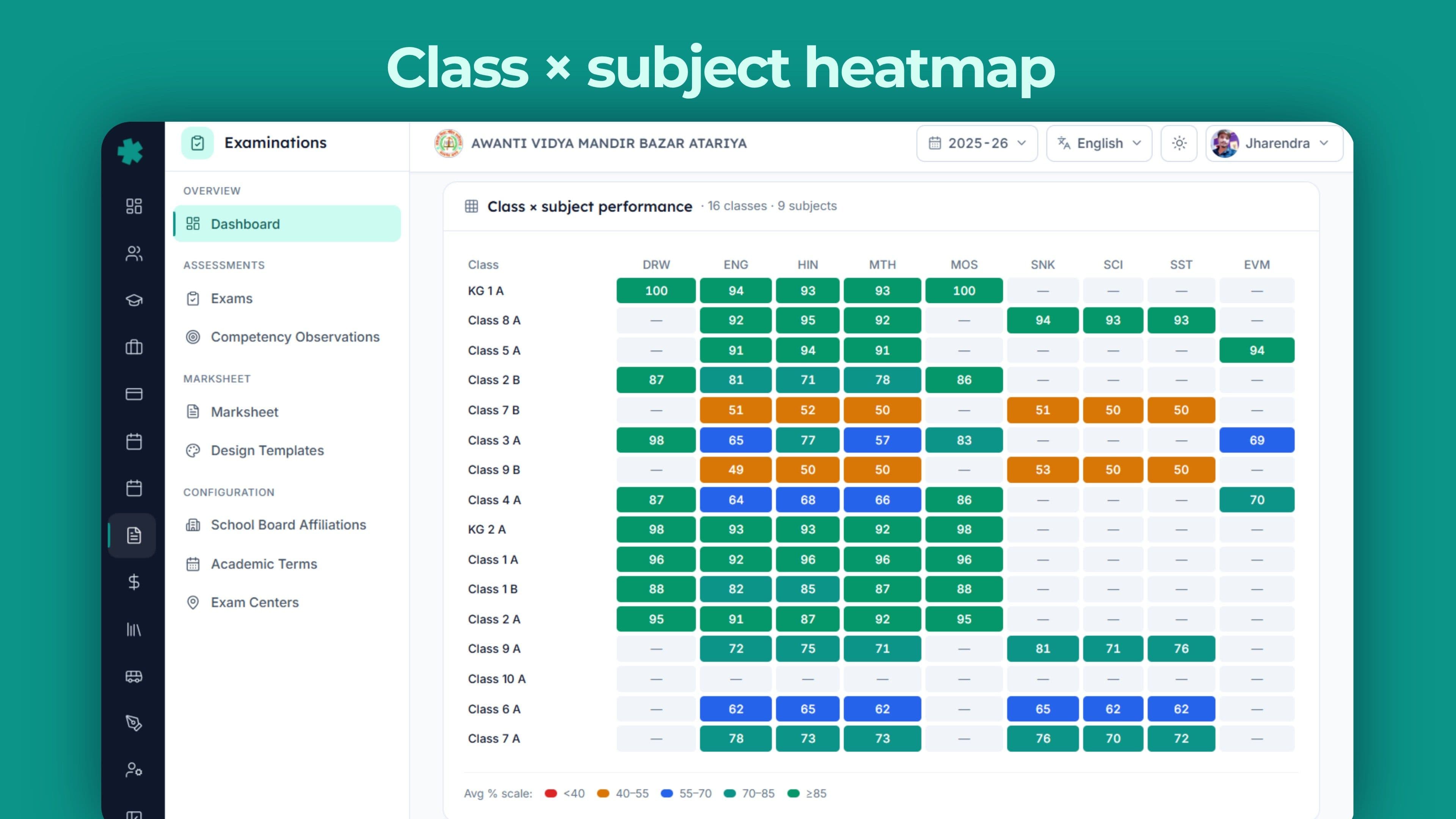Click the Class 10 A row label
This screenshot has width=1456, height=819.
[x=496, y=679]
